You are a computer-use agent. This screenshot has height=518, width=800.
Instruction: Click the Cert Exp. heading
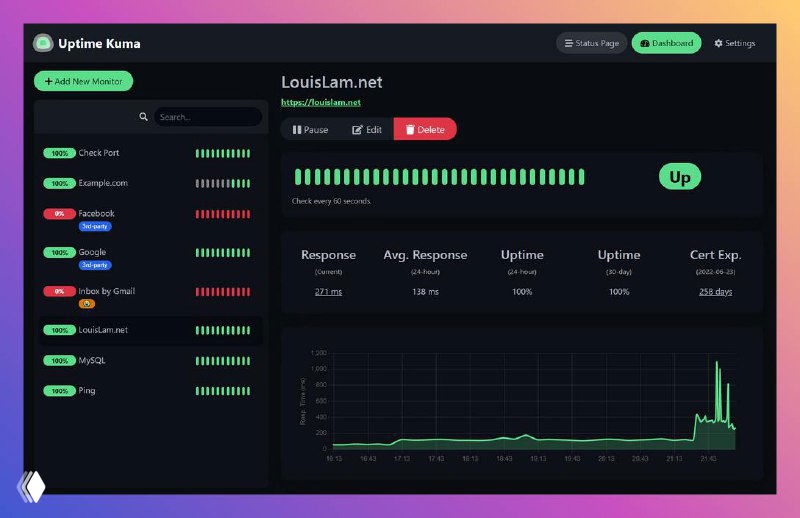click(x=715, y=255)
